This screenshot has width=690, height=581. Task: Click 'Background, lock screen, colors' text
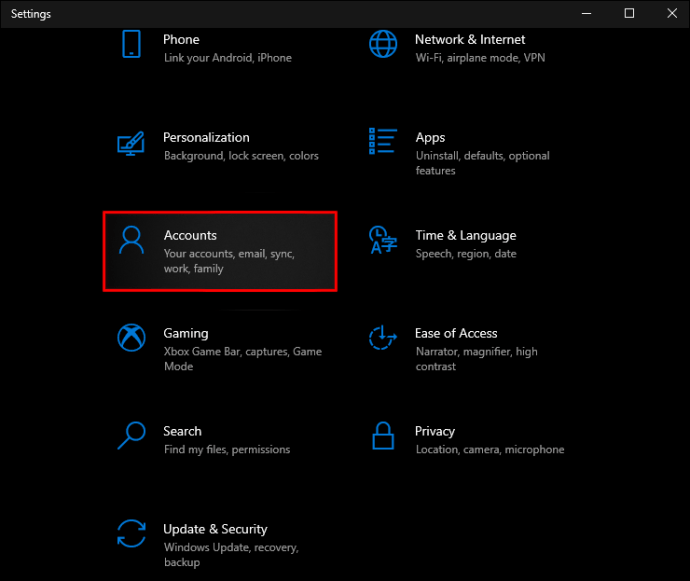241,156
